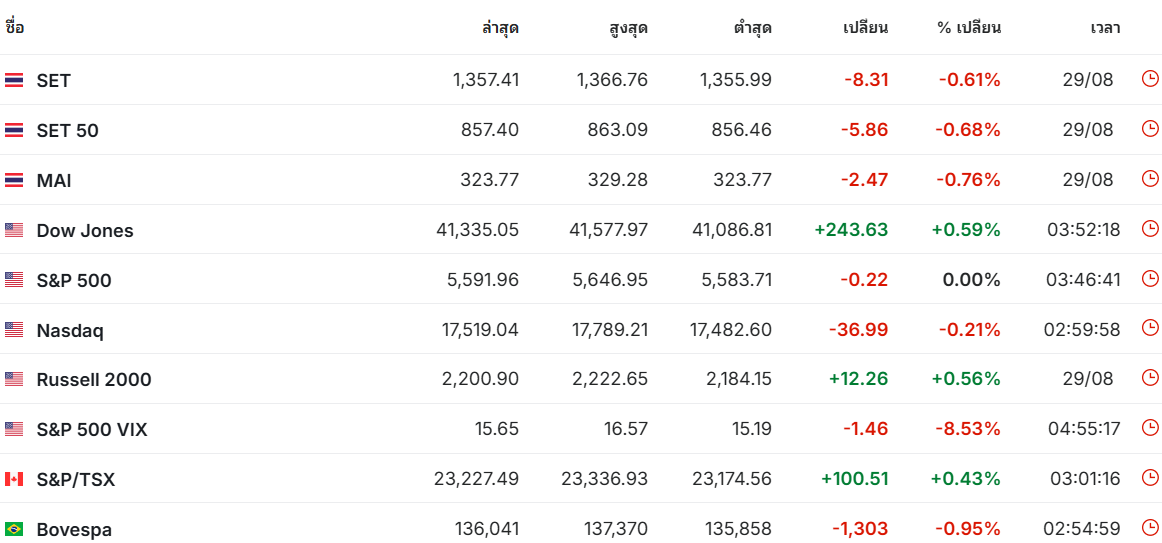The height and width of the screenshot is (543, 1162).
Task: Click the Thai flag beside SET 50
Action: (14, 130)
